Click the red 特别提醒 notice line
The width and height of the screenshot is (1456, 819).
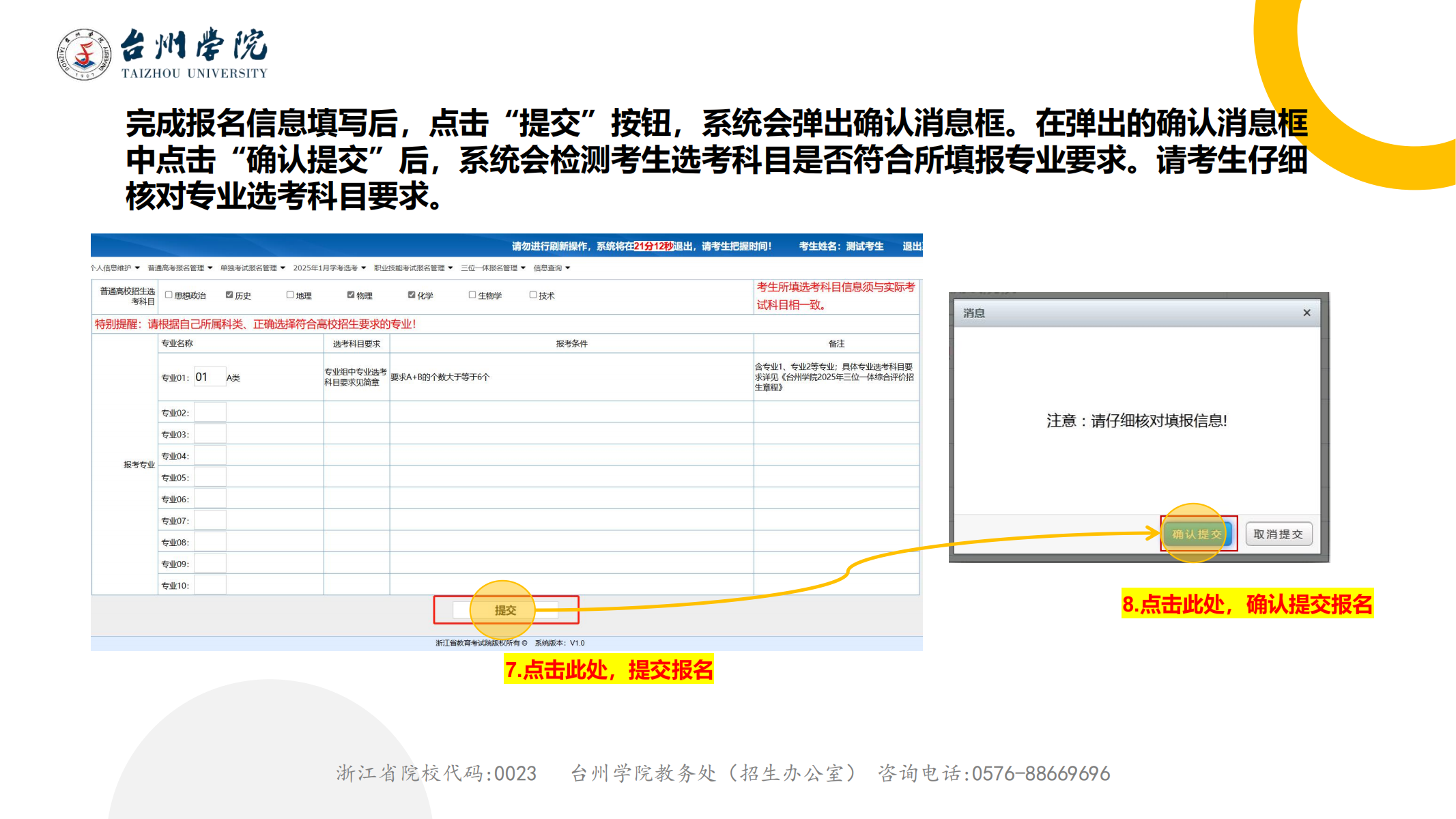[255, 324]
